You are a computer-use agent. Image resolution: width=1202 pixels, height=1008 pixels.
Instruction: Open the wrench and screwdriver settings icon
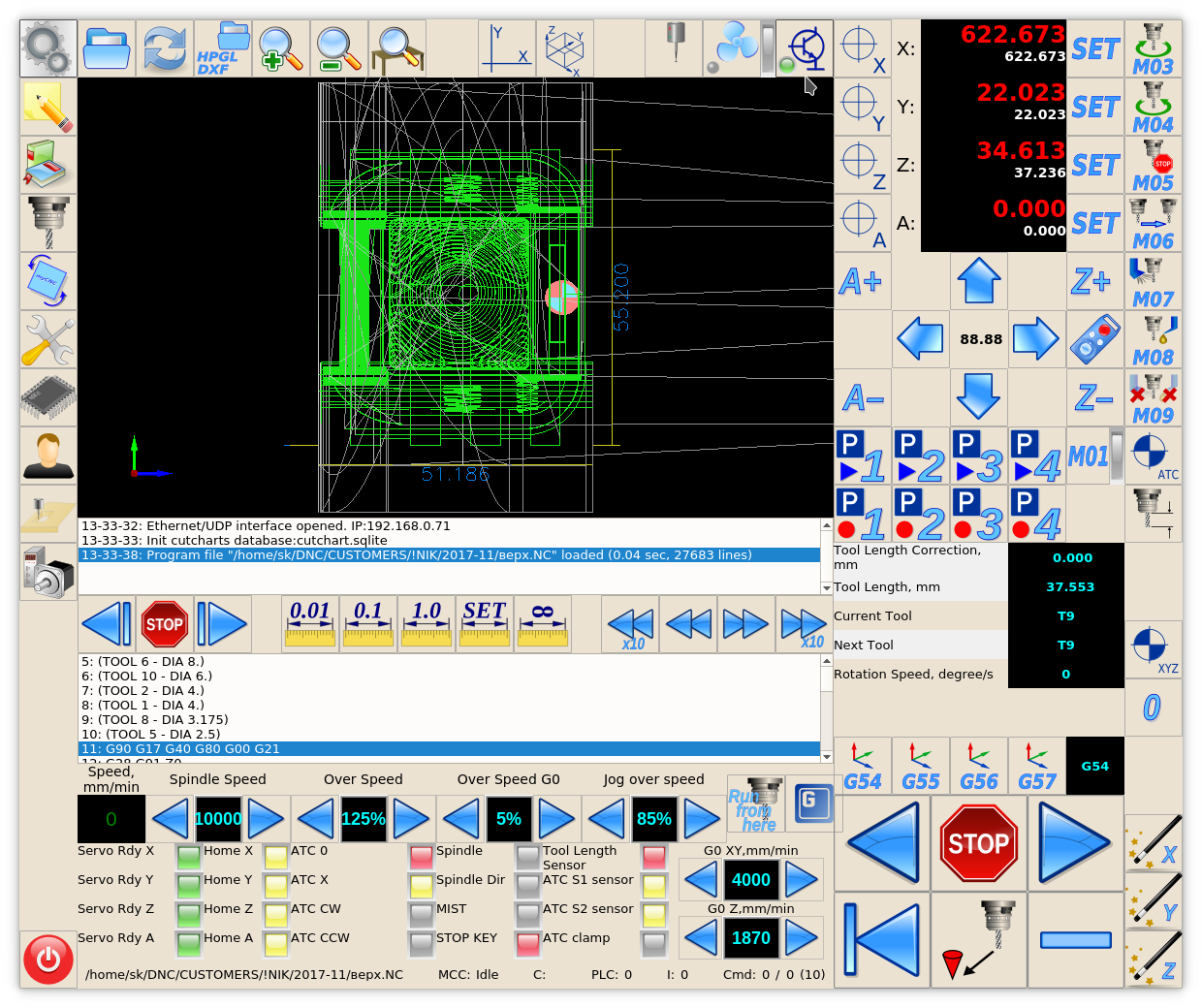(48, 339)
